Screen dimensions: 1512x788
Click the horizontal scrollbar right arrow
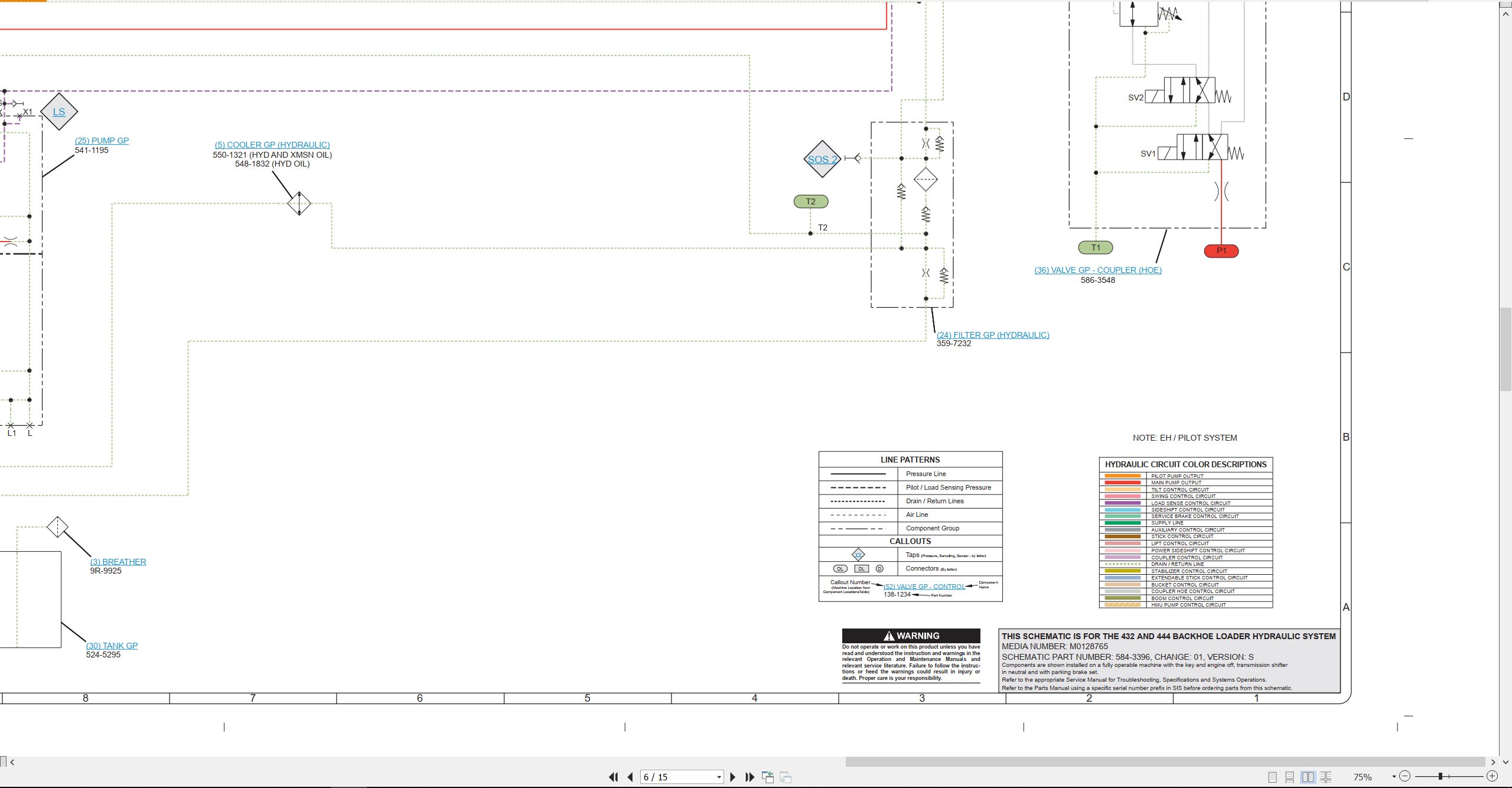[x=1493, y=762]
